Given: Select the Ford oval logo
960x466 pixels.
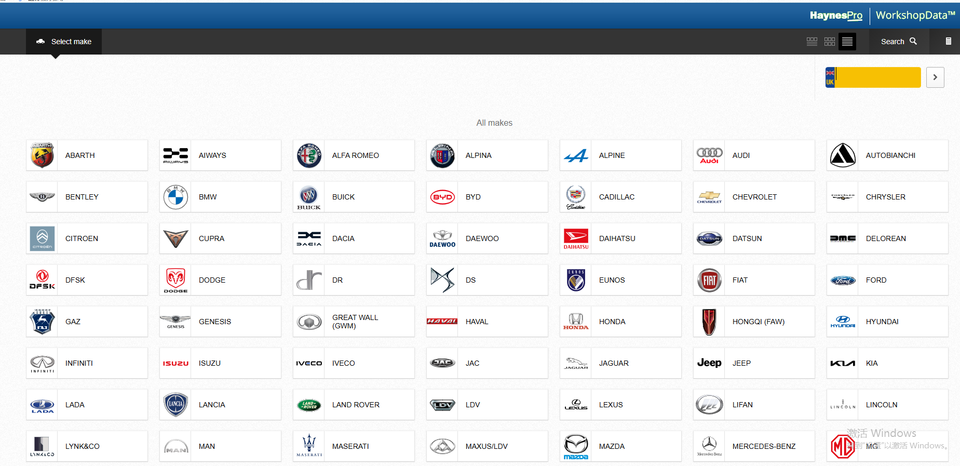Looking at the screenshot, I should point(843,280).
